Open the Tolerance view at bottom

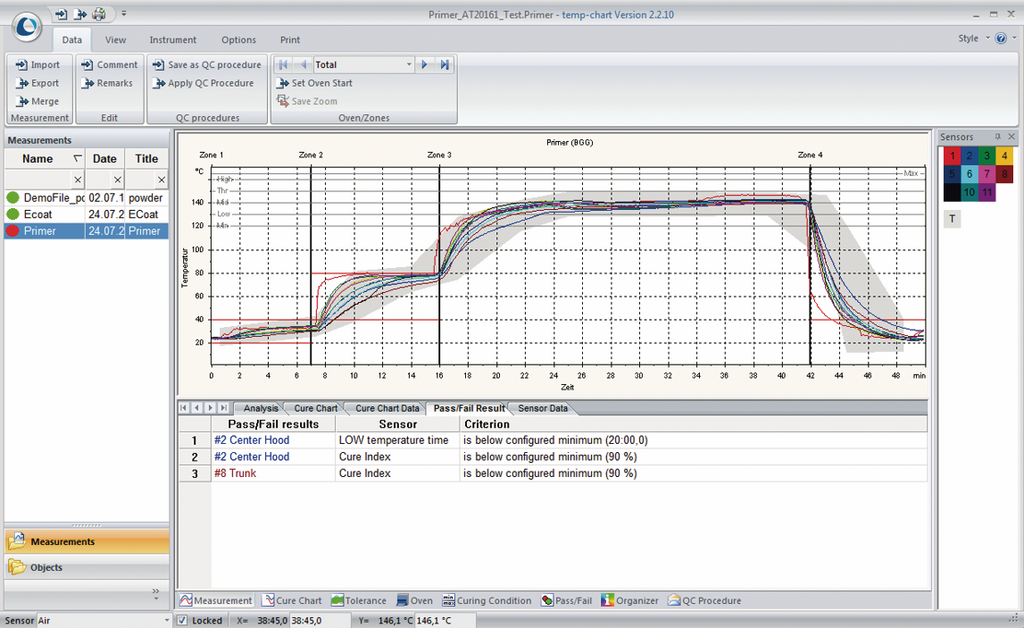[x=359, y=601]
